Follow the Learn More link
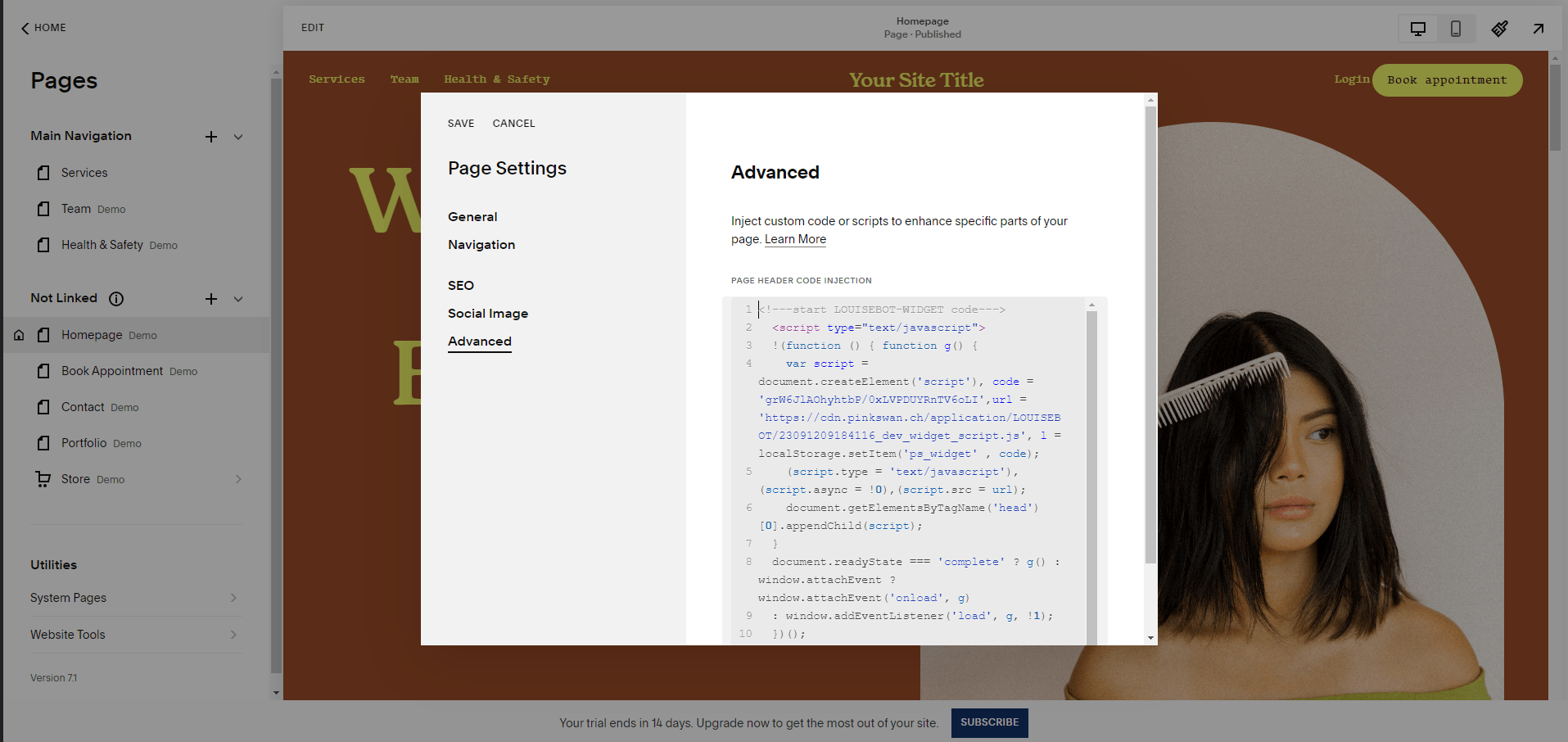The height and width of the screenshot is (742, 1568). point(795,239)
